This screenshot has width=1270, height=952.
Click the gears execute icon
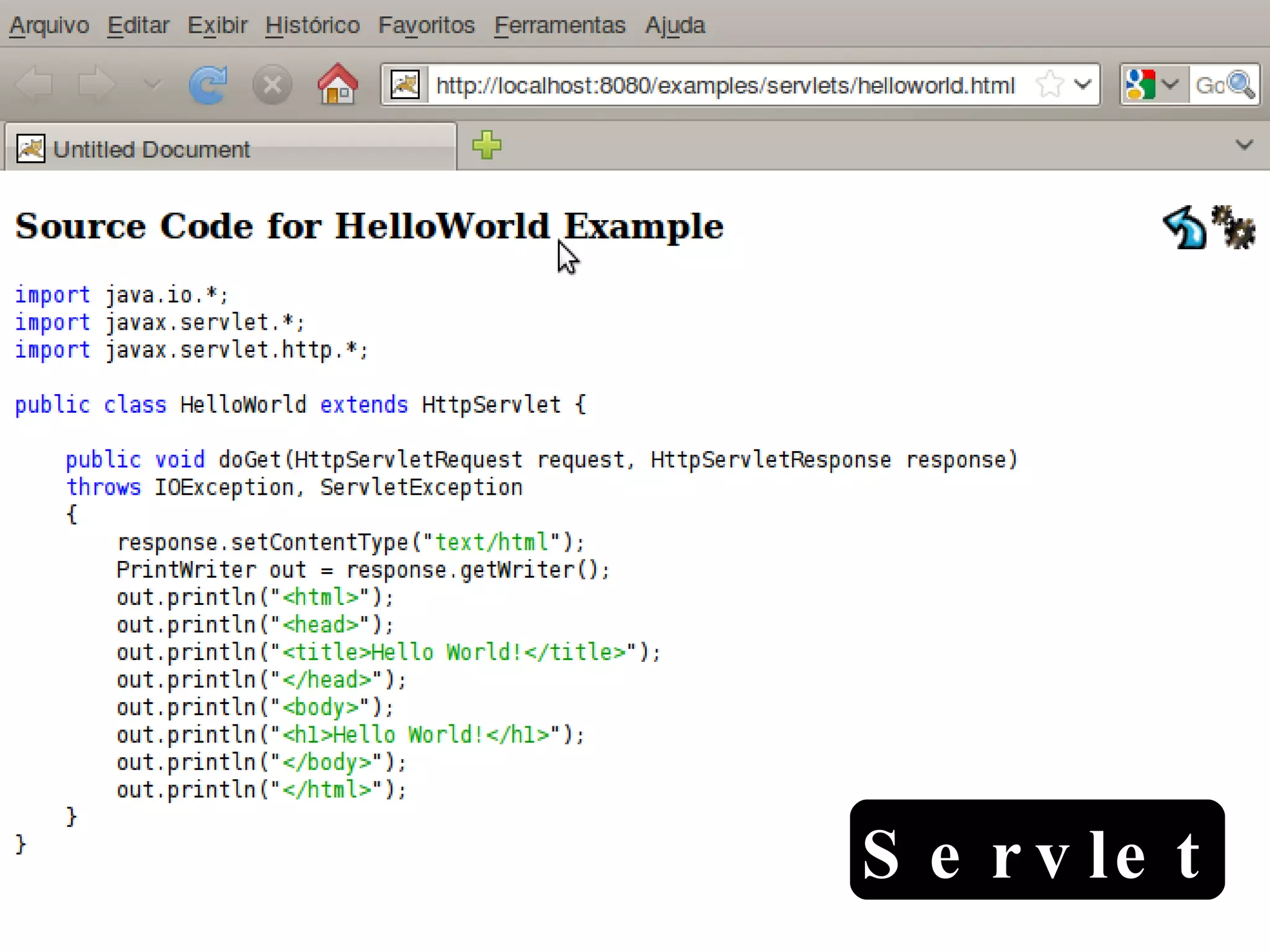pyautogui.click(x=1233, y=227)
